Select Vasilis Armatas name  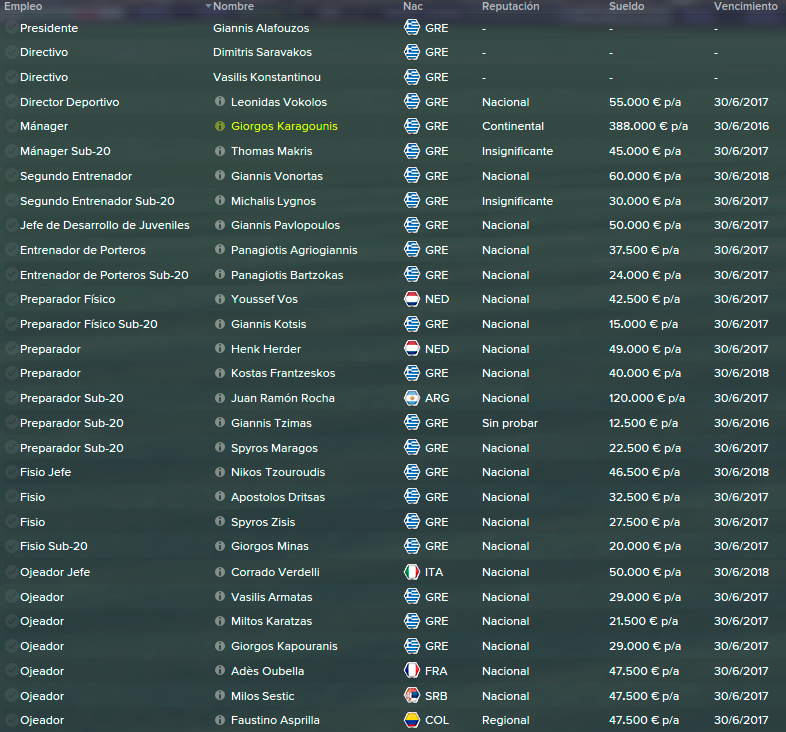coord(272,597)
